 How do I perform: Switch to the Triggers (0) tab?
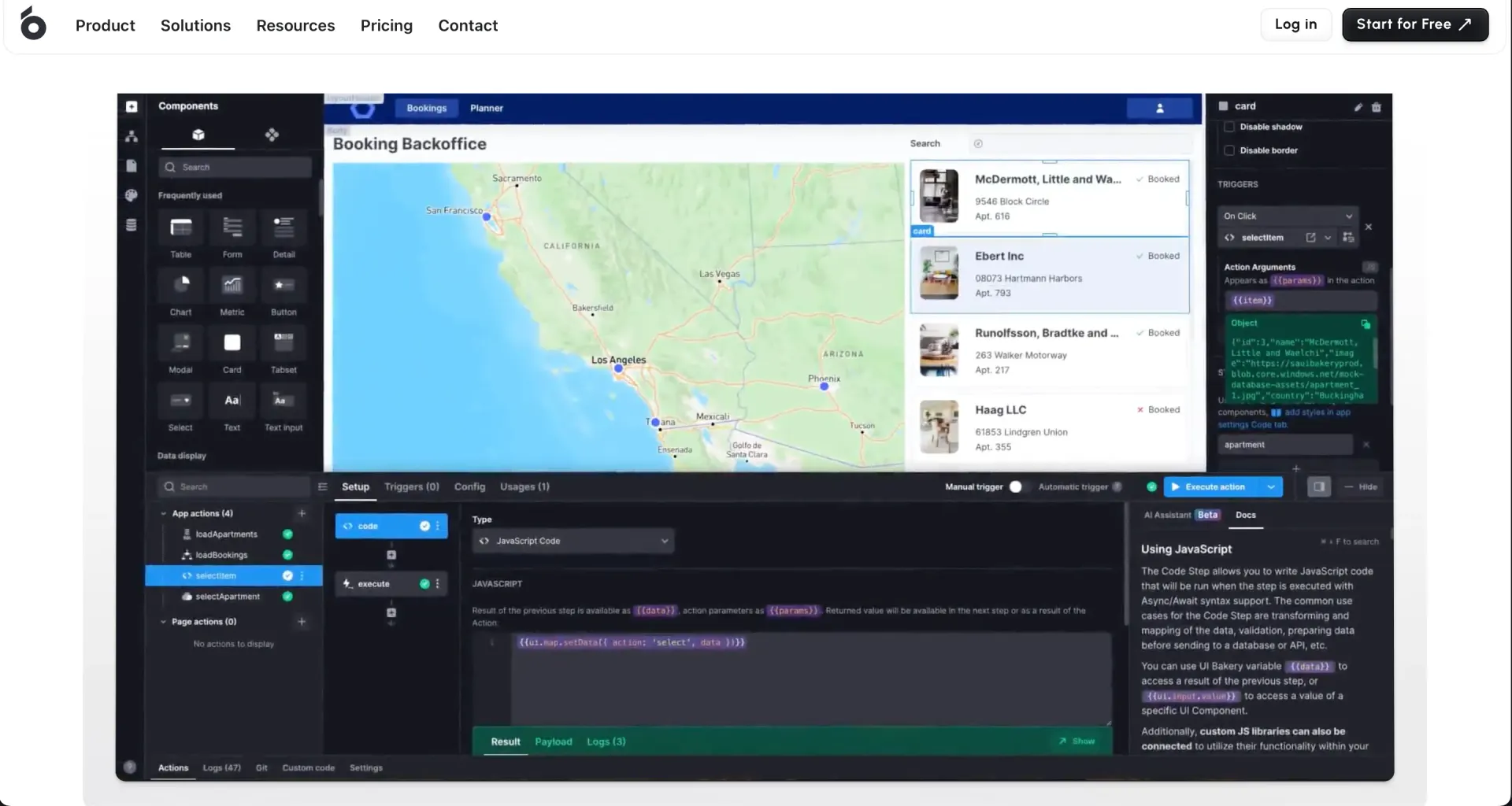point(412,487)
